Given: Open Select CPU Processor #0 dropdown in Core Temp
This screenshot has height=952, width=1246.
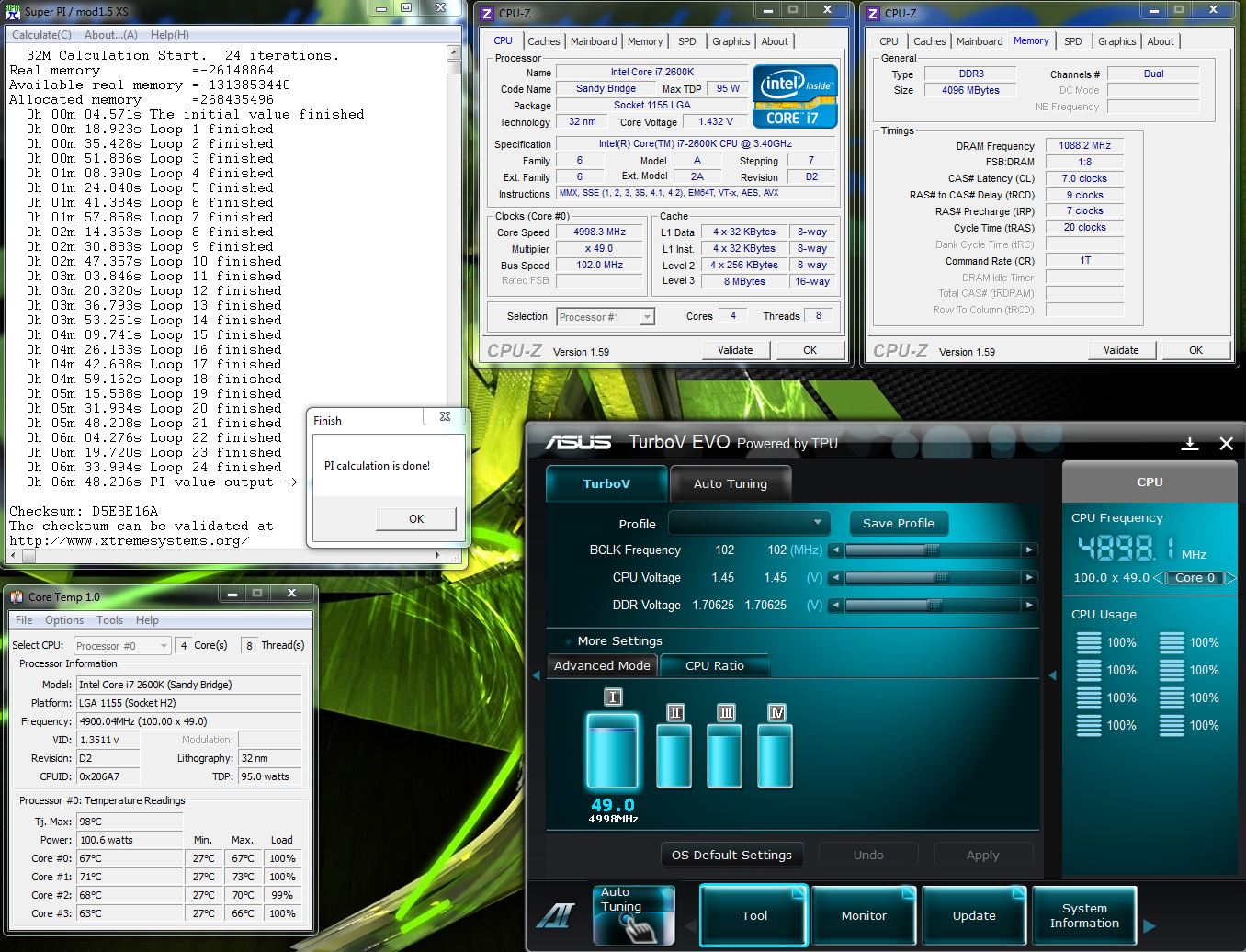Looking at the screenshot, I should tap(122, 646).
